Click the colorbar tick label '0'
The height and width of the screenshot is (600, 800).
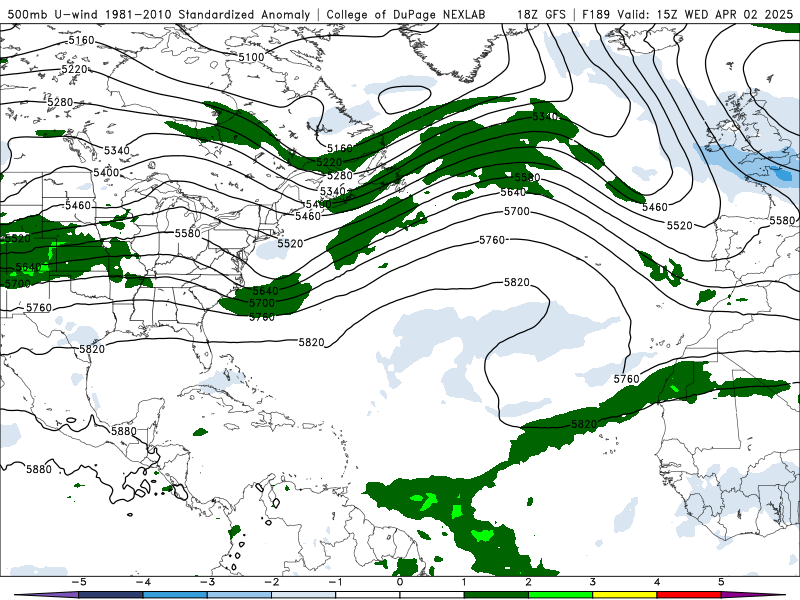400,582
